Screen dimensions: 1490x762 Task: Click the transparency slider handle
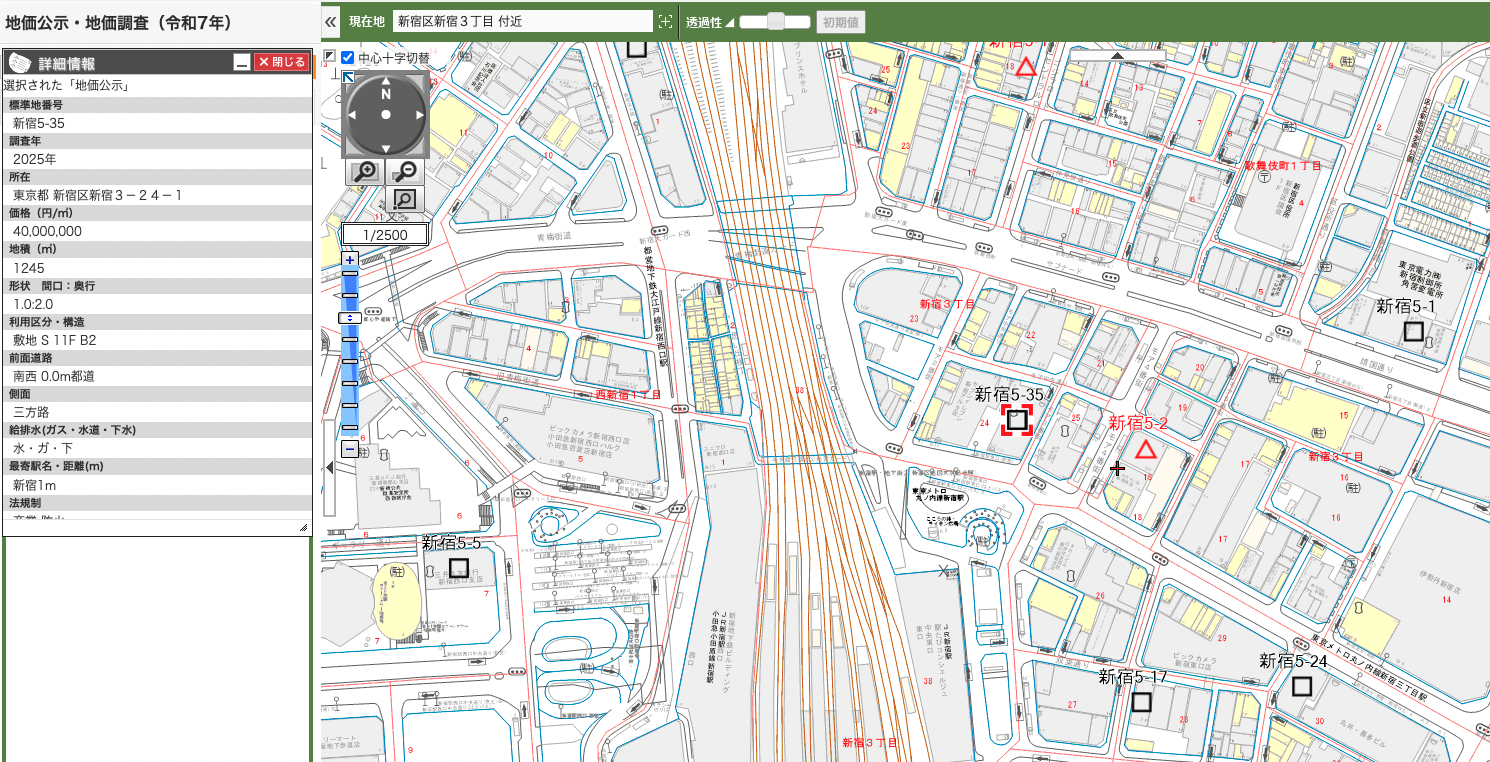[x=775, y=21]
